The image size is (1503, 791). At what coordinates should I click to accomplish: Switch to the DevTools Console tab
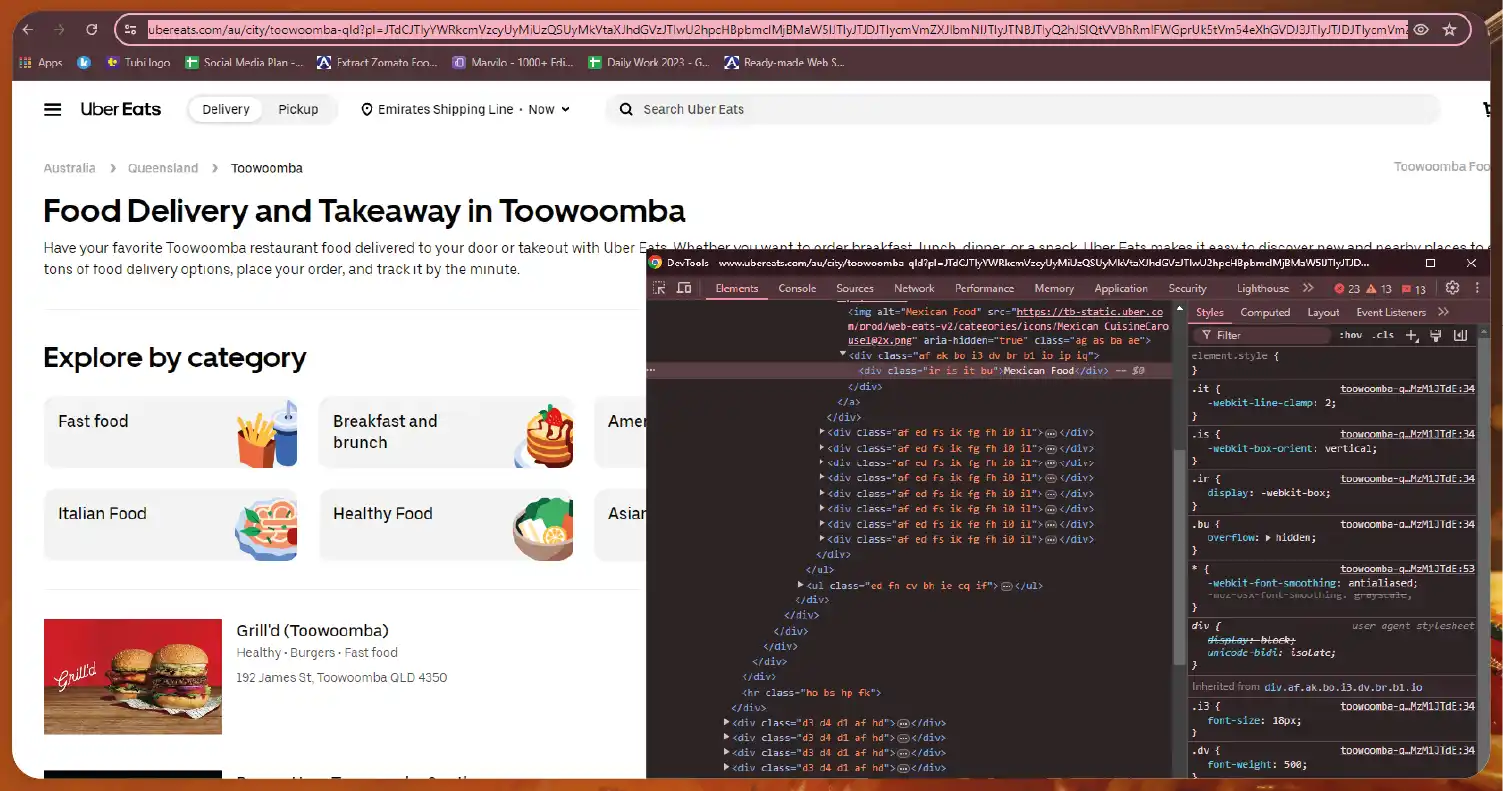[x=797, y=288]
